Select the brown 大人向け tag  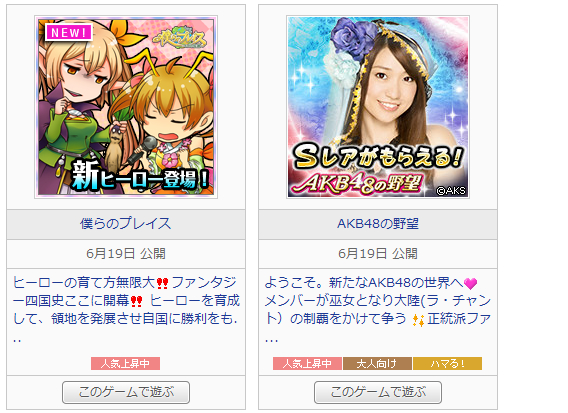377,363
